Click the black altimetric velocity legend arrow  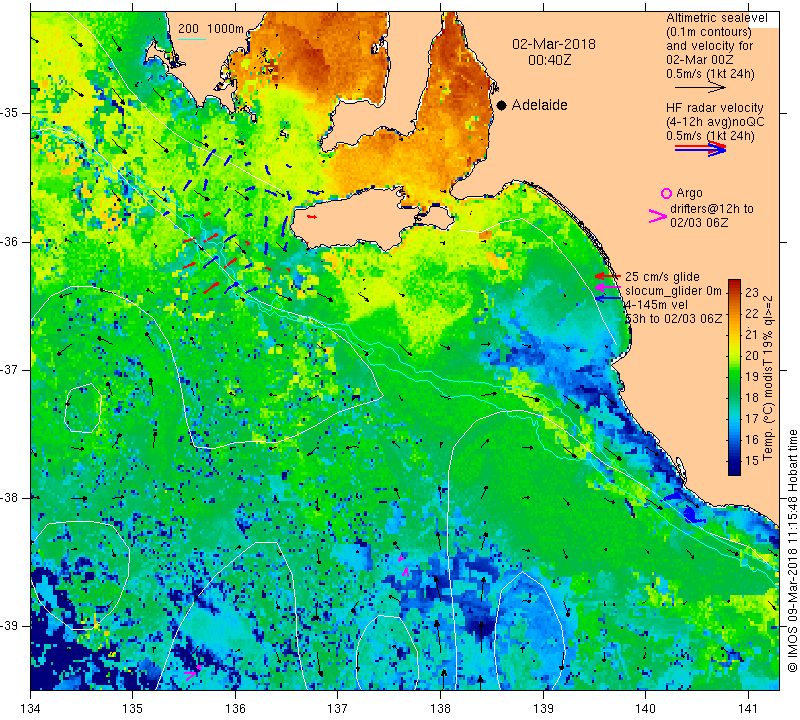tap(700, 88)
